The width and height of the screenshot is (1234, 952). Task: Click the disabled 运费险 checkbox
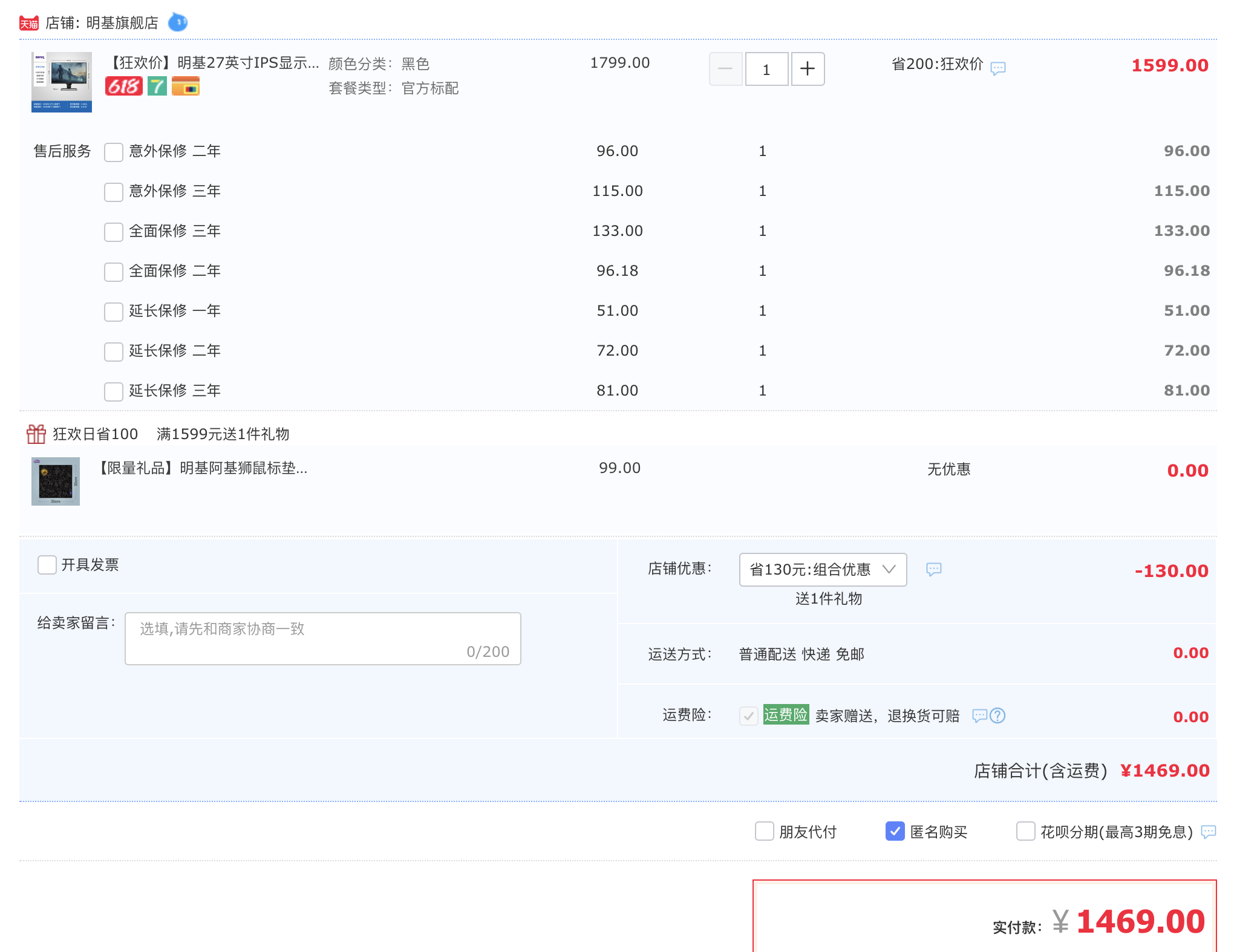point(749,716)
